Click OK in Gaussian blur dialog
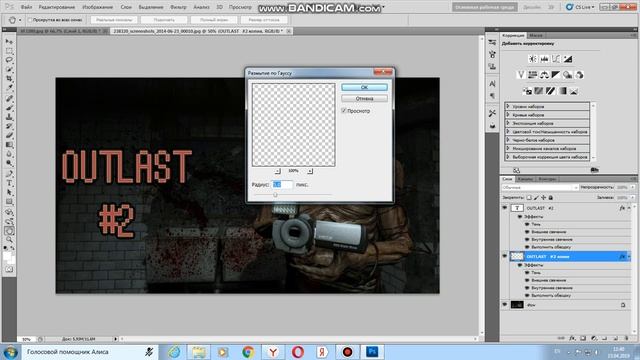Image resolution: width=640 pixels, height=360 pixels. (364, 87)
